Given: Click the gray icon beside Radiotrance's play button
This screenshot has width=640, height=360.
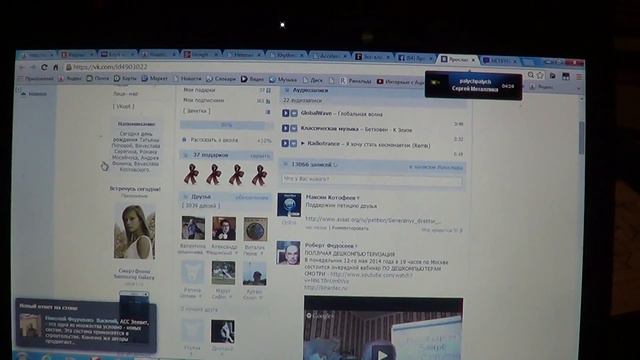Looking at the screenshot, I should [x=294, y=143].
